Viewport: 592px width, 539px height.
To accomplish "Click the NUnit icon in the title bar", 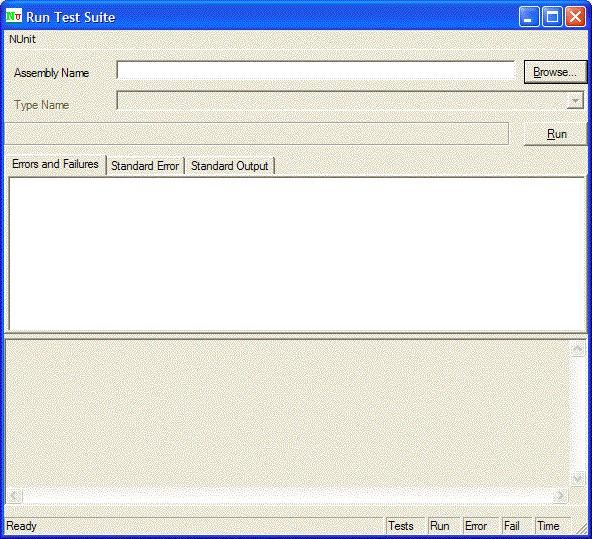I will pyautogui.click(x=14, y=17).
